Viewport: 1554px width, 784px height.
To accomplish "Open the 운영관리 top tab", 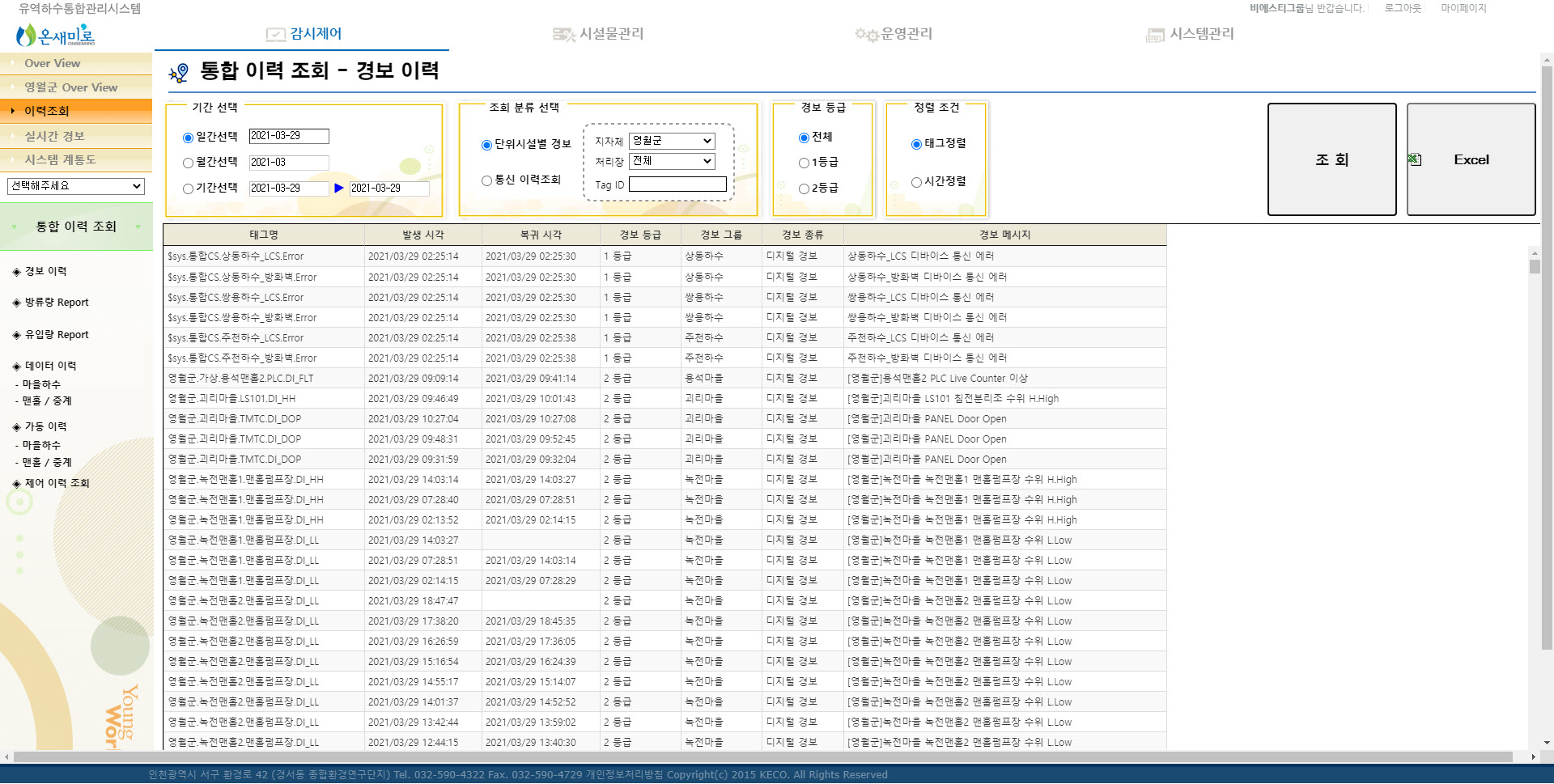I will click(x=894, y=34).
